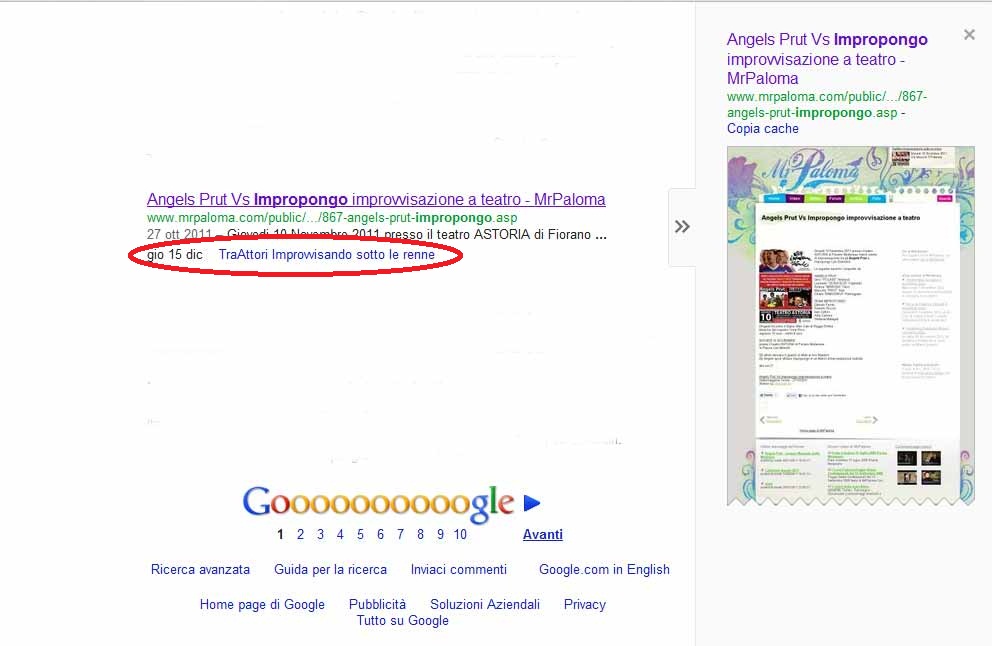Open Ricerca avanzata

pos(200,570)
